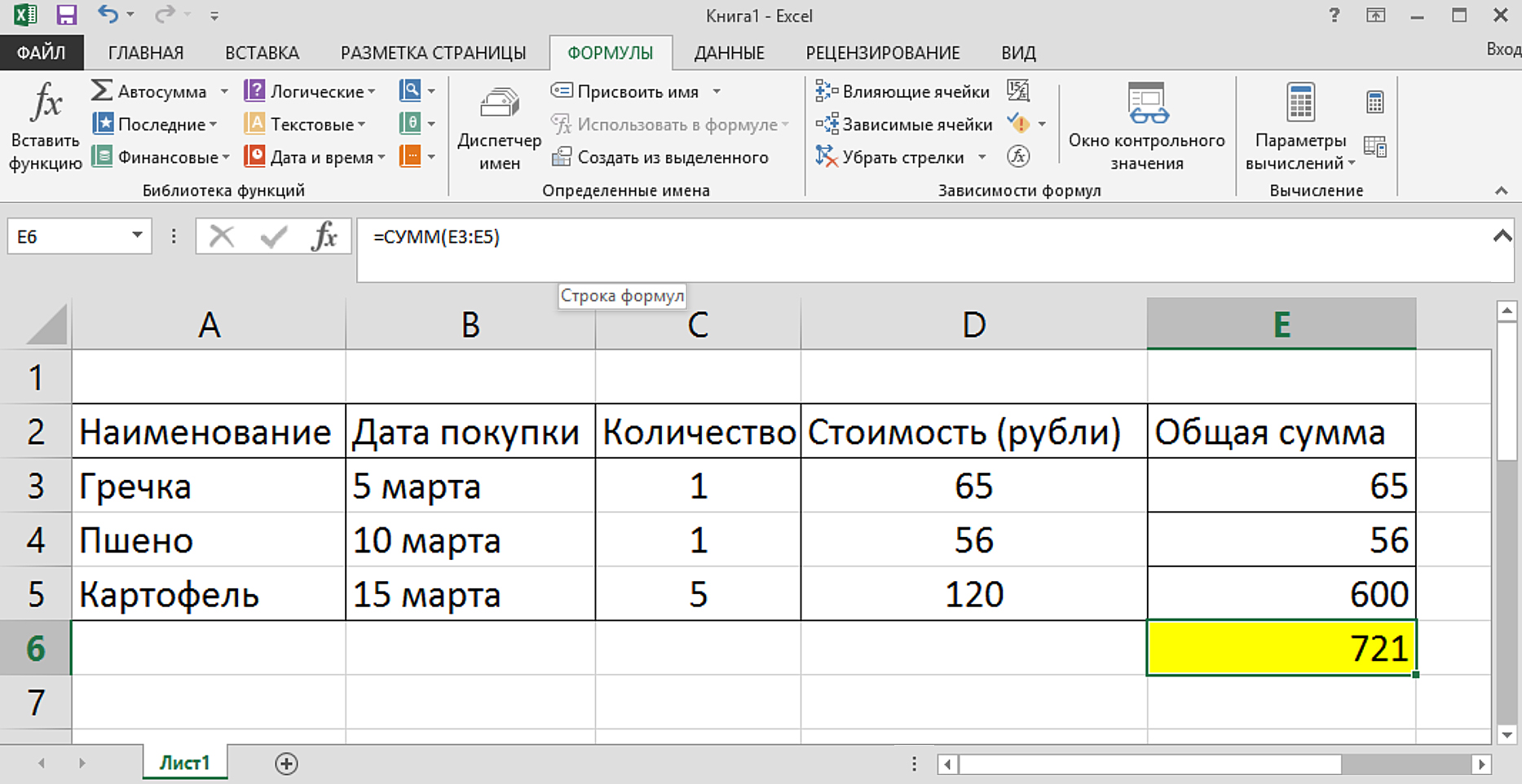This screenshot has height=784, width=1522.
Task: Open the Name Box dropdown arrow
Action: point(137,236)
